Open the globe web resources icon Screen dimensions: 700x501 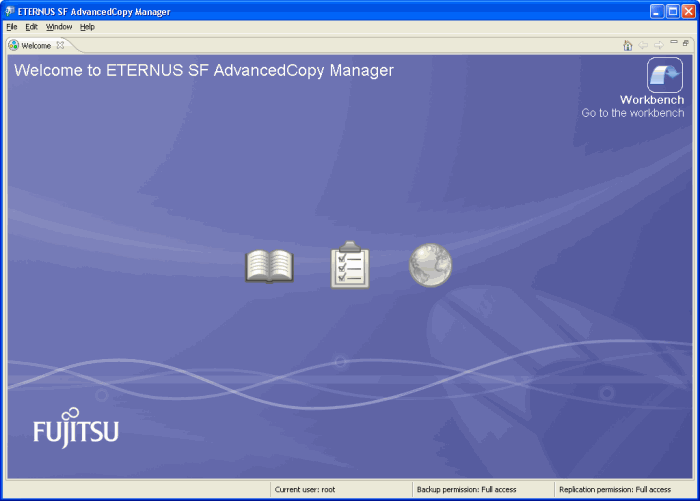[x=430, y=265]
